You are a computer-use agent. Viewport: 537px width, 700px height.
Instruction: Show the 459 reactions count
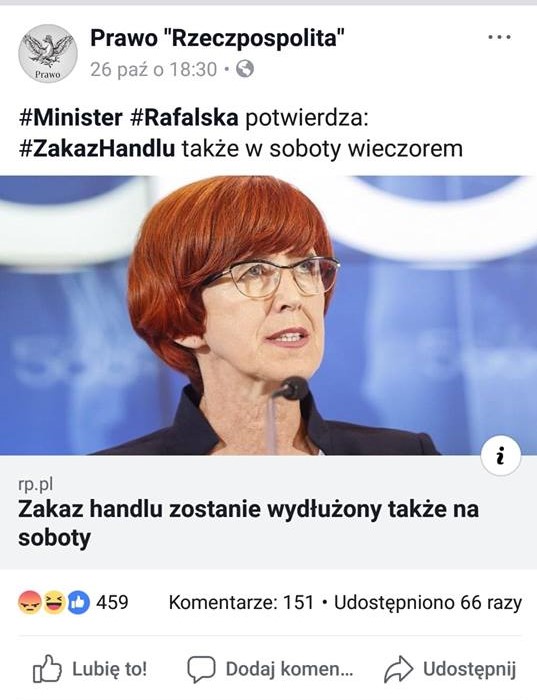pos(112,602)
